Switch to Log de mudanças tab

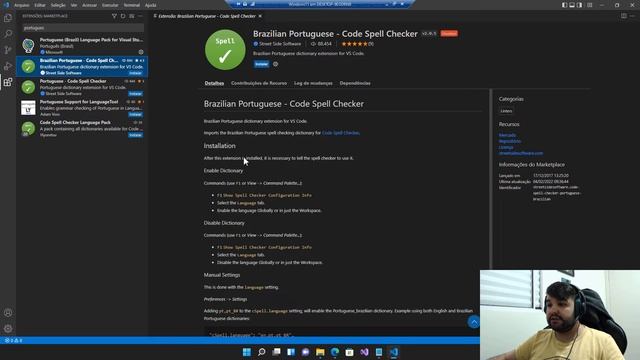[313, 83]
